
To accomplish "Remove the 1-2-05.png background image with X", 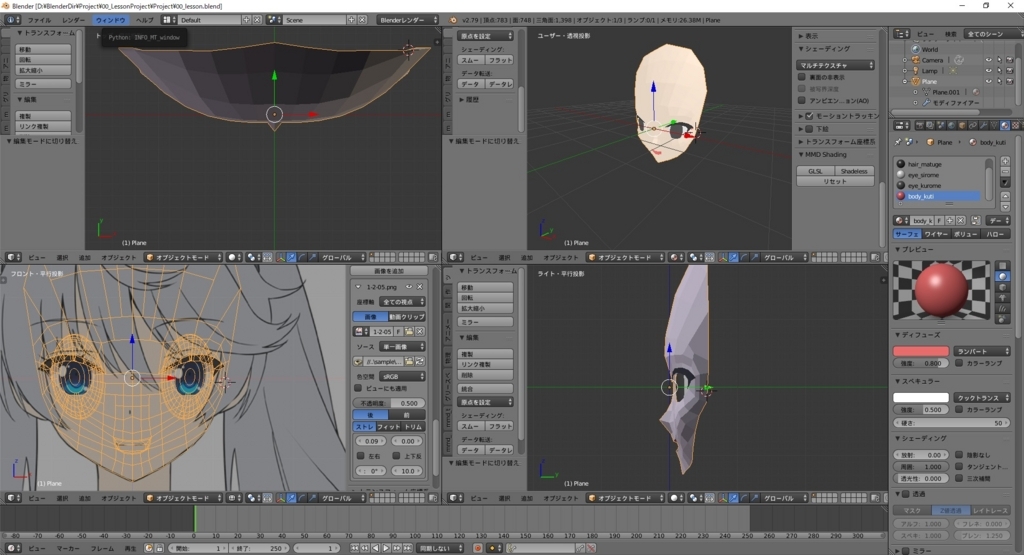I will (x=420, y=288).
